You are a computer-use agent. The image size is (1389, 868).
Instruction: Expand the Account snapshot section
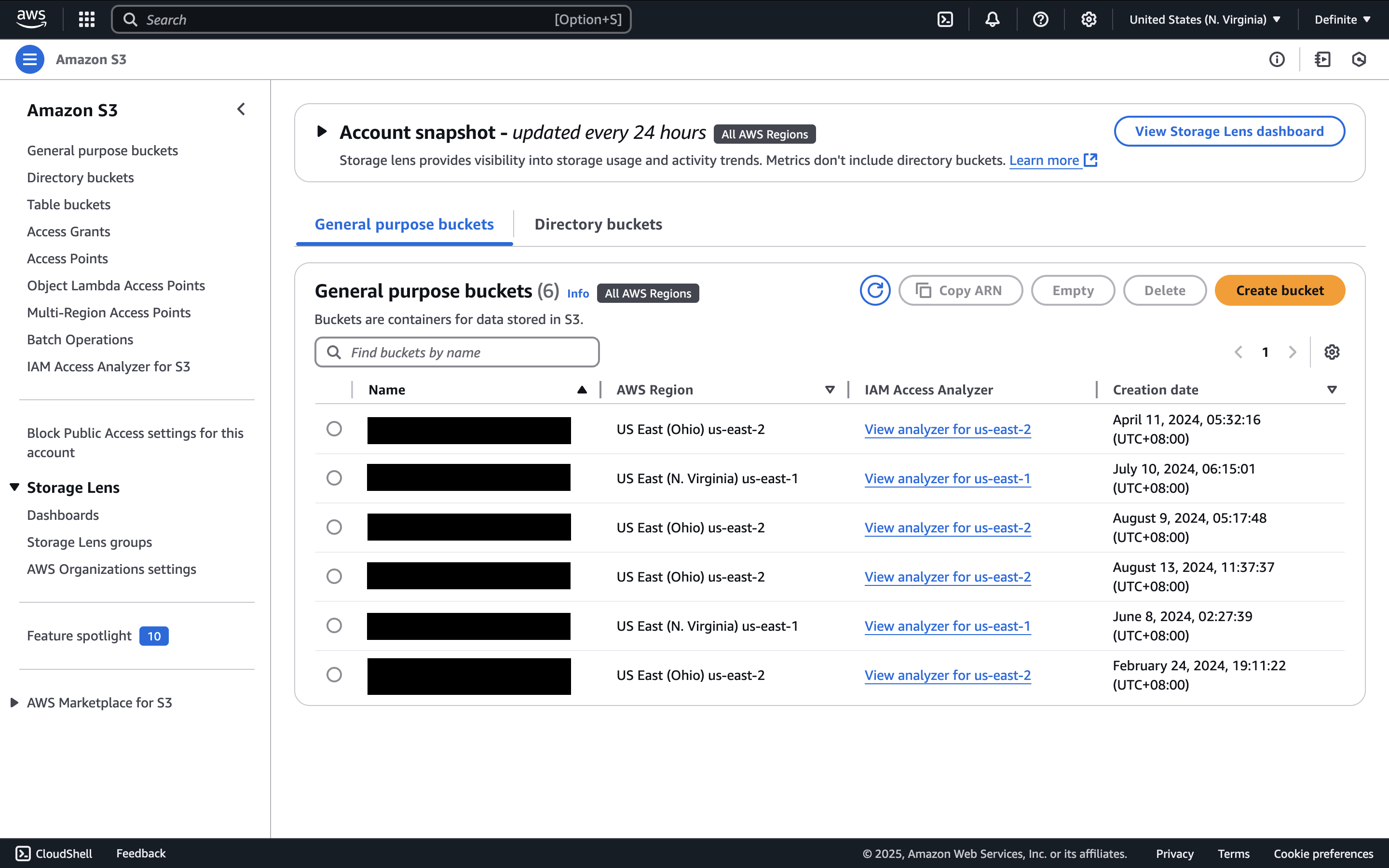322,132
